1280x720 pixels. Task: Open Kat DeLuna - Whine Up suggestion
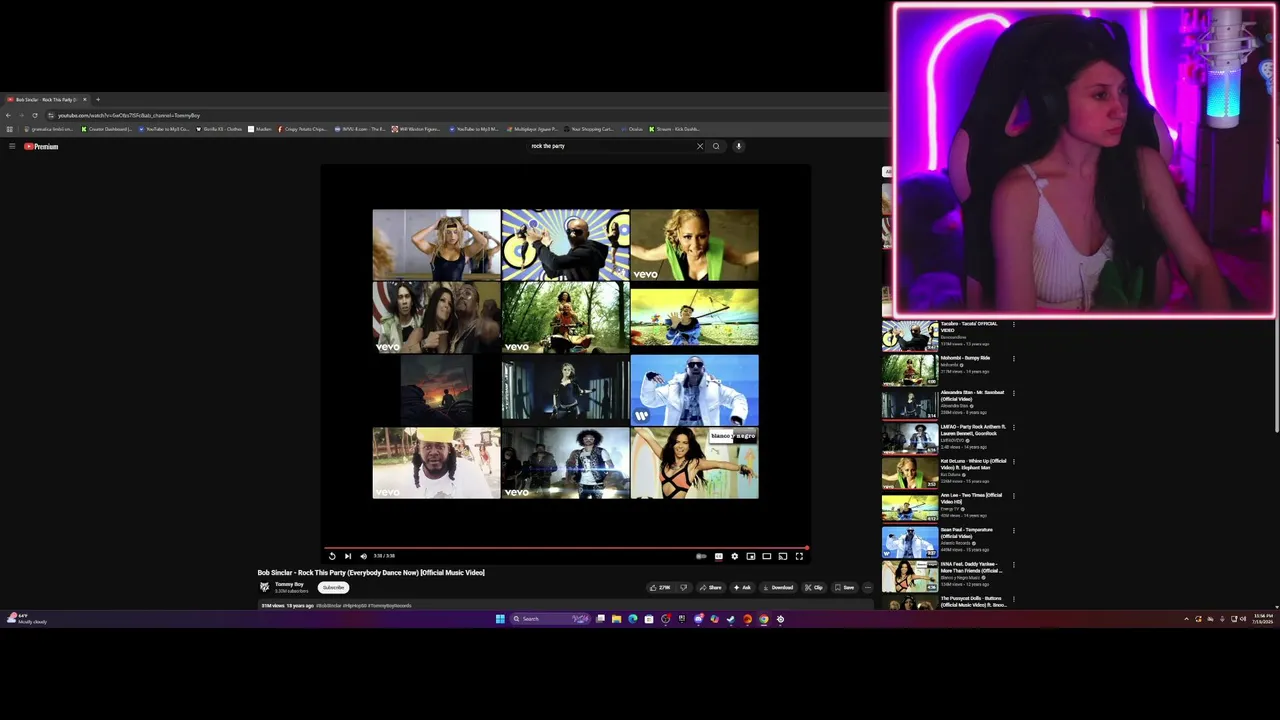pos(948,473)
